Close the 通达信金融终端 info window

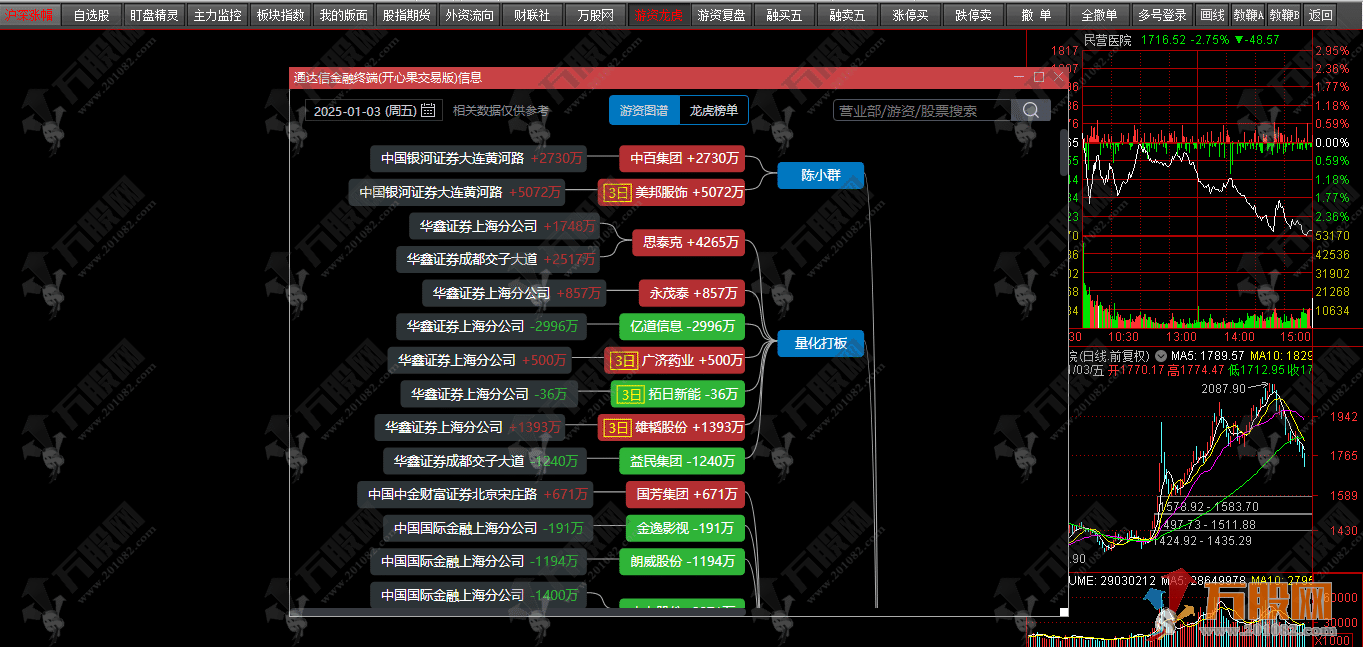1058,77
